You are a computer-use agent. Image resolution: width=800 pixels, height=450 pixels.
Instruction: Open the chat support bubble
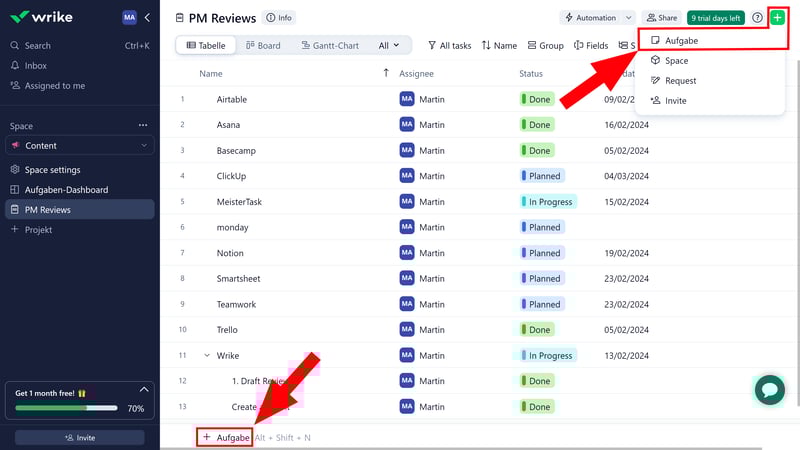770,390
